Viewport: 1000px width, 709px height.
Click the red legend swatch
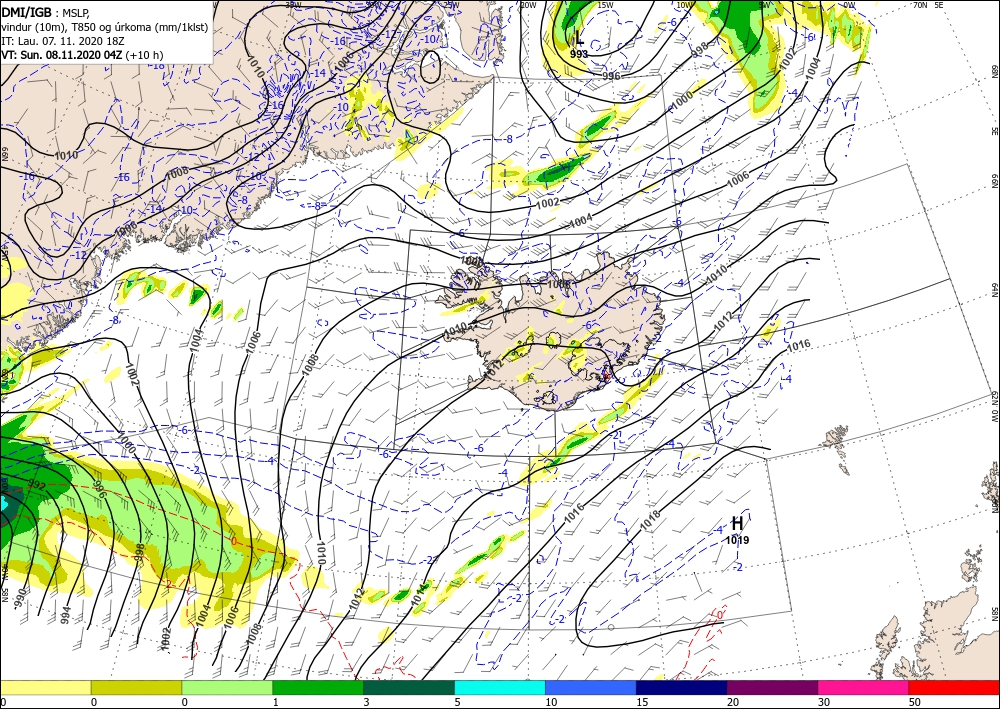pos(954,687)
